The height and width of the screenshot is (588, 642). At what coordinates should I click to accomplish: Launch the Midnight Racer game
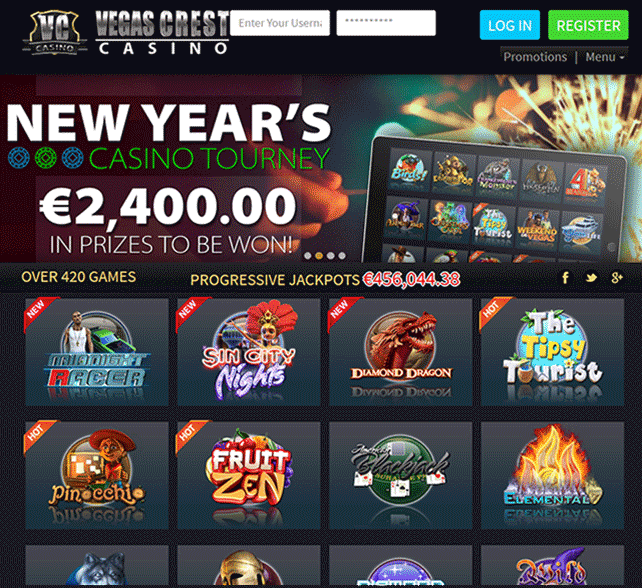tap(97, 352)
